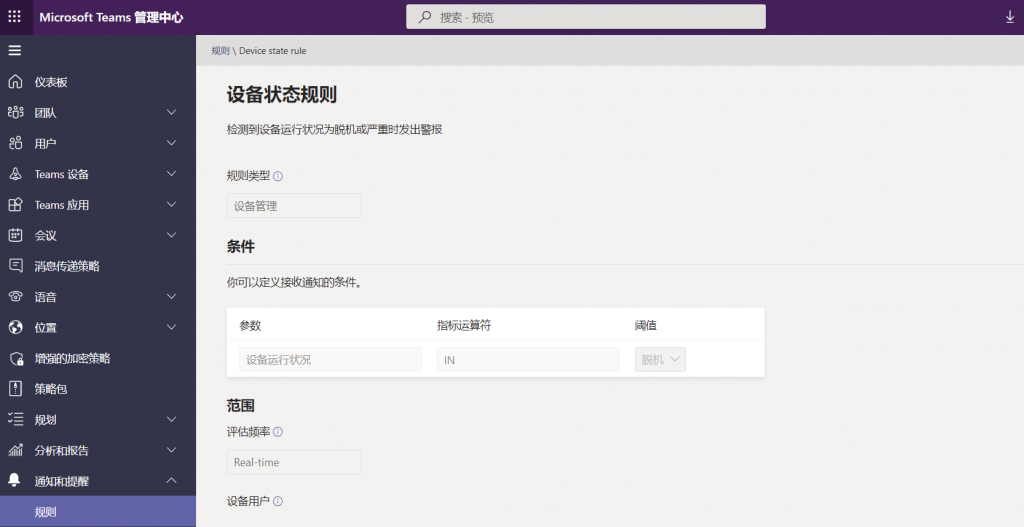
Task: Click the 条件 section heading
Action: coord(240,247)
